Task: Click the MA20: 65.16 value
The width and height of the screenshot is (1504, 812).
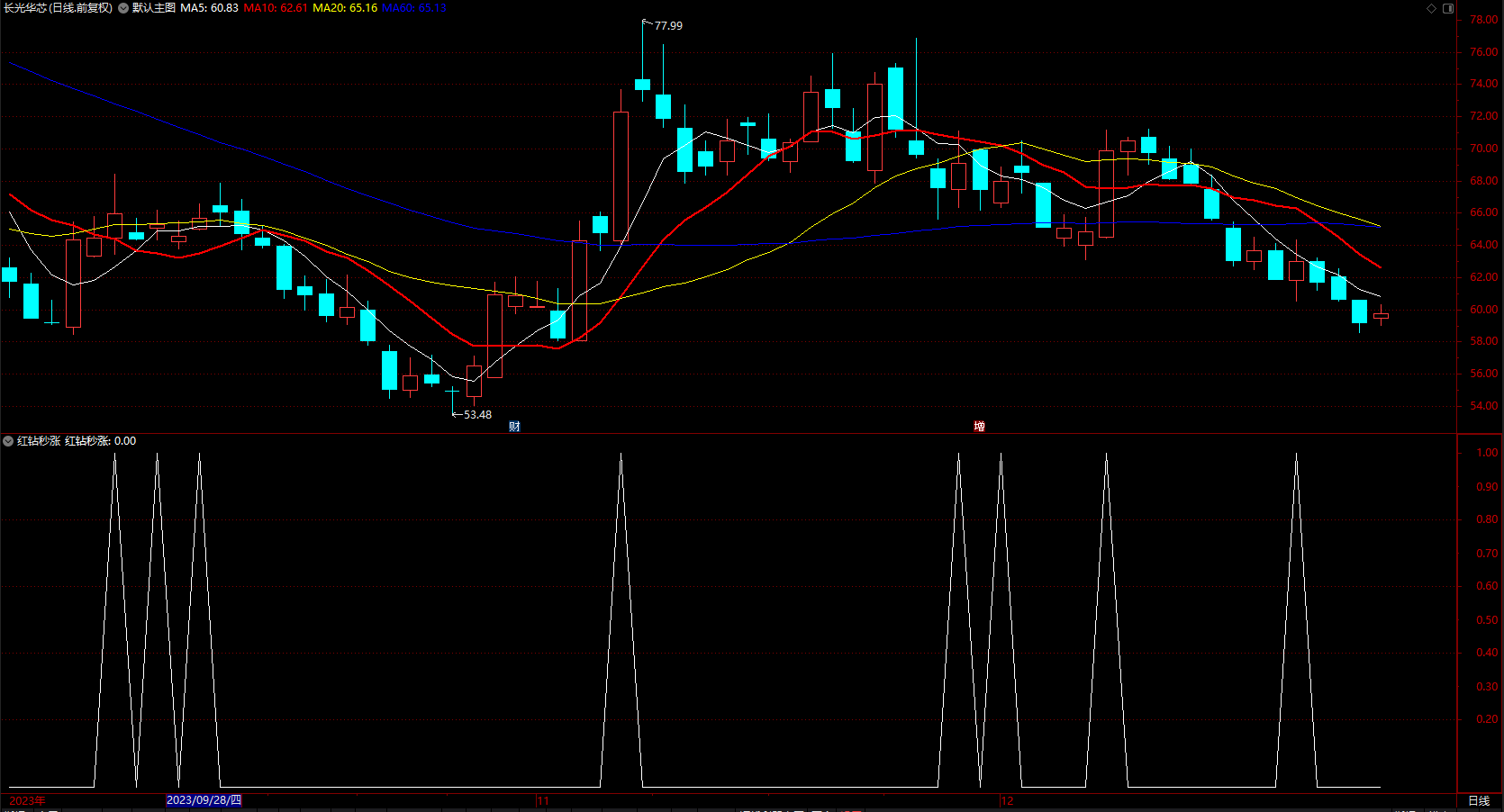Action: 345,8
